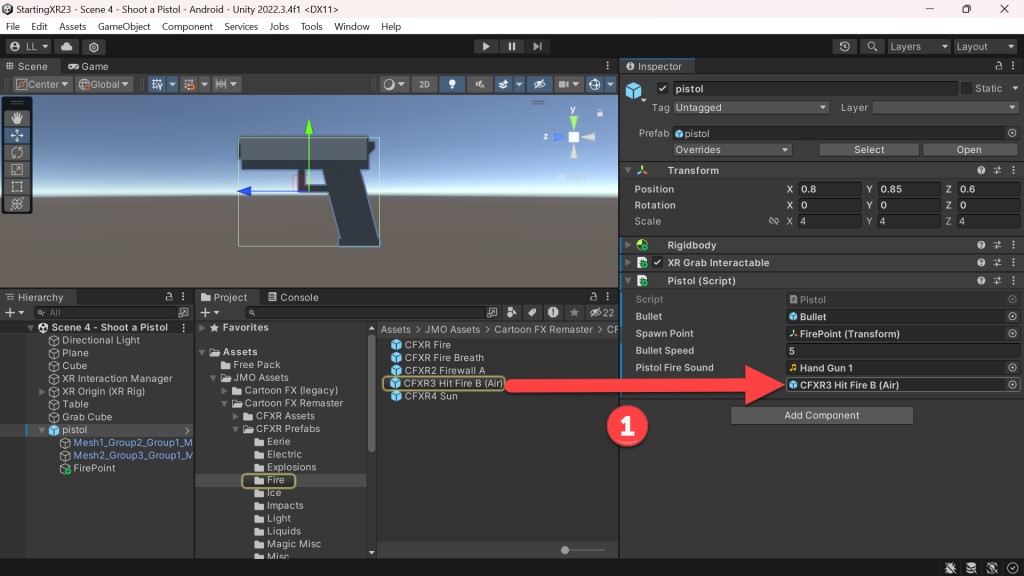Lock the Inspector panel
Viewport: 1024px width, 576px height.
(999, 66)
